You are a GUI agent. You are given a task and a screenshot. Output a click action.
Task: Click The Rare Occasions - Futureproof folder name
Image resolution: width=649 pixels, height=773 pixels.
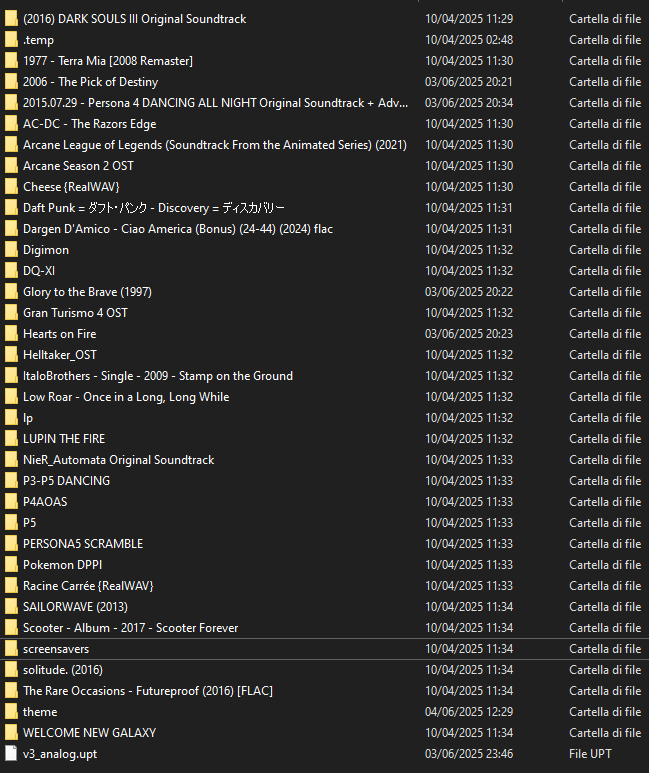pos(148,691)
